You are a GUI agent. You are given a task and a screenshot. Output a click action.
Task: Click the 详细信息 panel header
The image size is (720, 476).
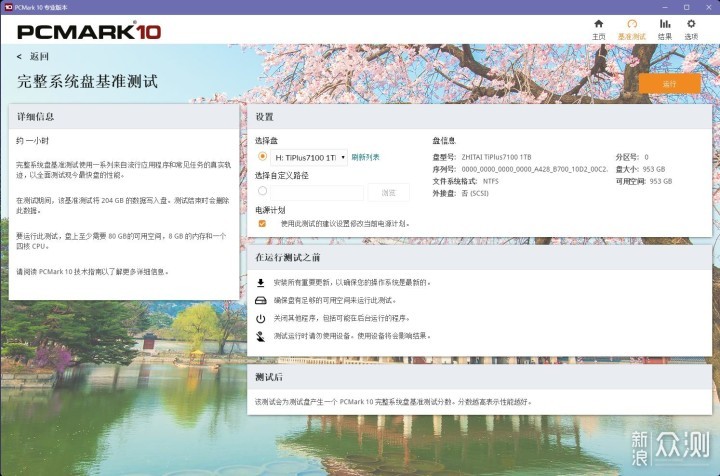[x=124, y=117]
